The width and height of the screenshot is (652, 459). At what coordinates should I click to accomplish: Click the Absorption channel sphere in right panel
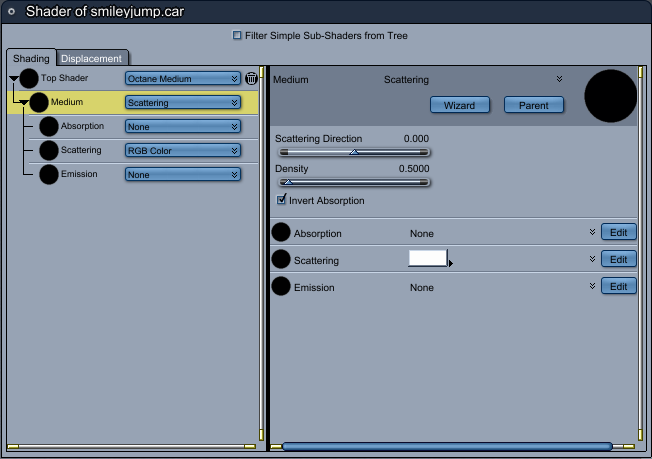click(281, 232)
